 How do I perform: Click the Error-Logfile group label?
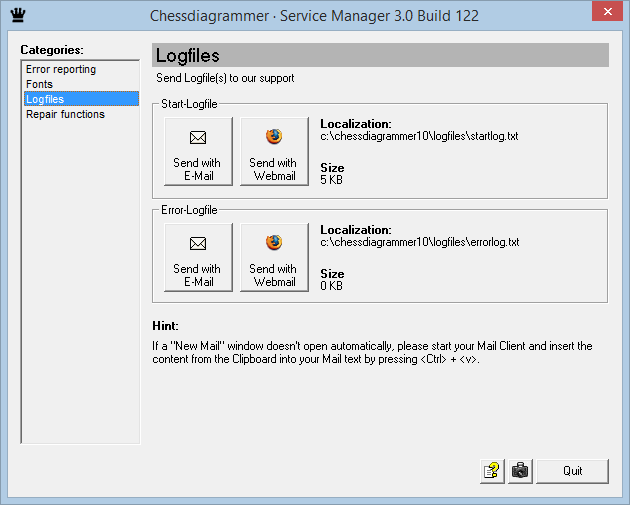pyautogui.click(x=189, y=210)
